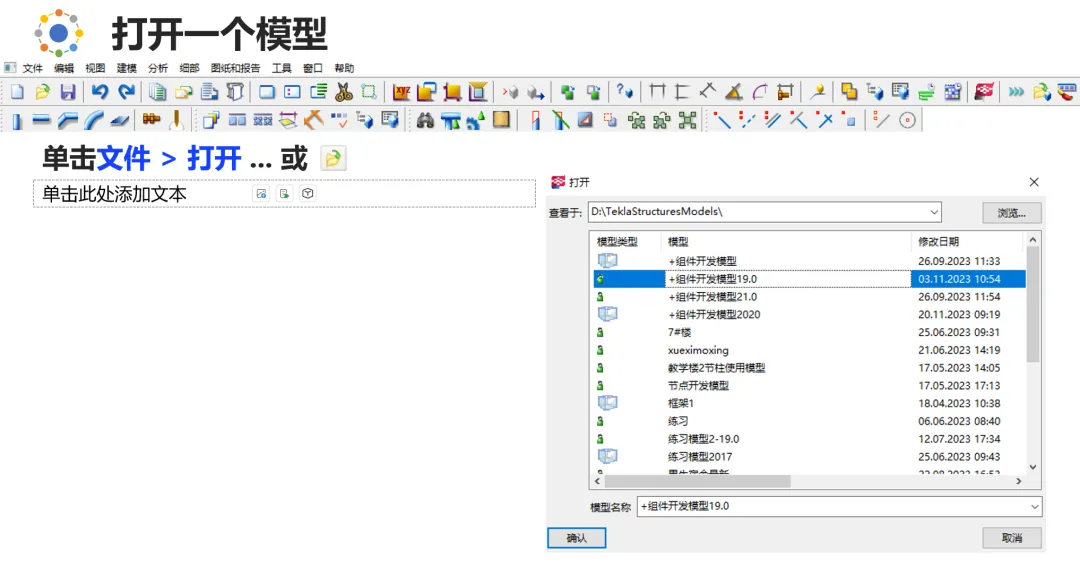
Task: Select the arc measure icon
Action: click(759, 92)
